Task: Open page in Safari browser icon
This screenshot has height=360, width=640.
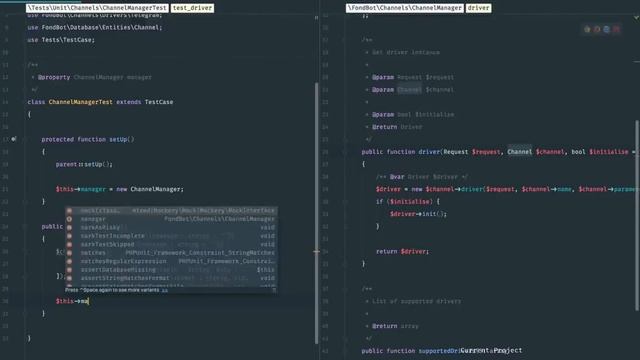Action: (607, 29)
